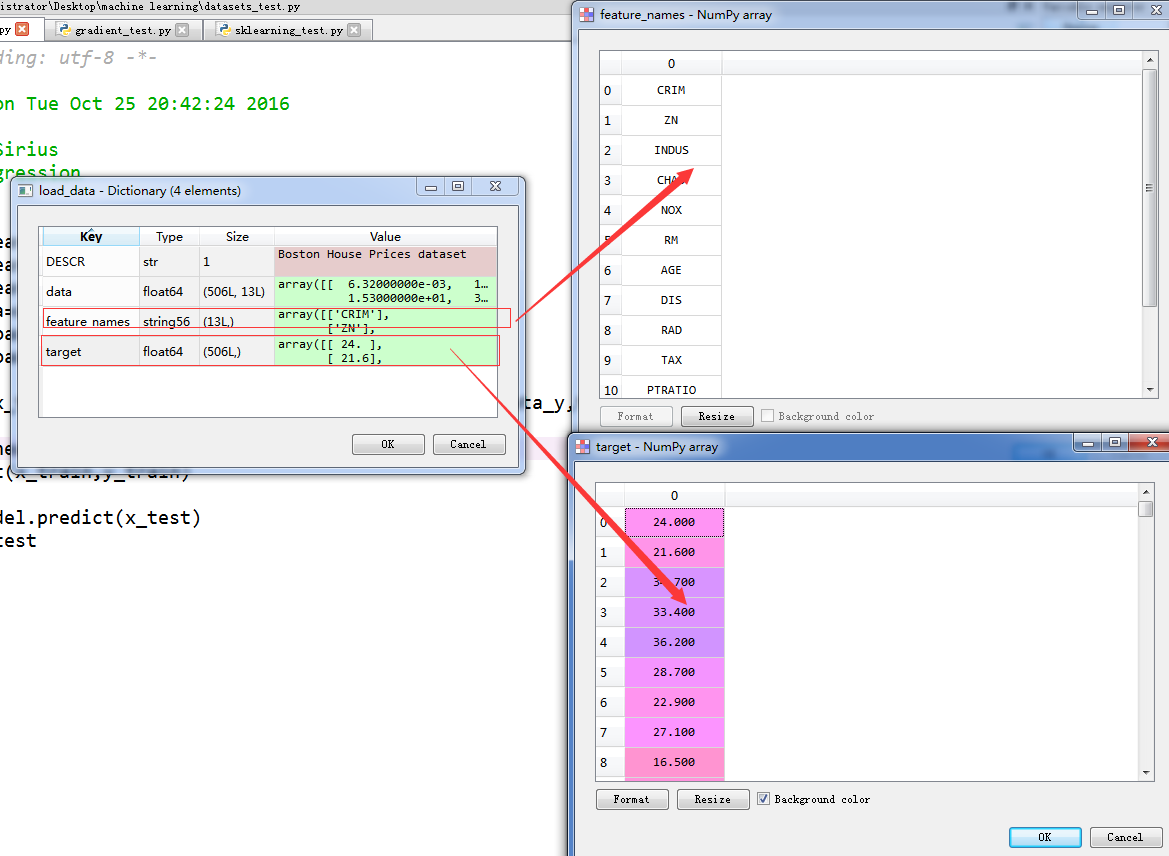1169x856 pixels.
Task: Click the feature_names scrollbar up arrow
Action: tap(1150, 60)
